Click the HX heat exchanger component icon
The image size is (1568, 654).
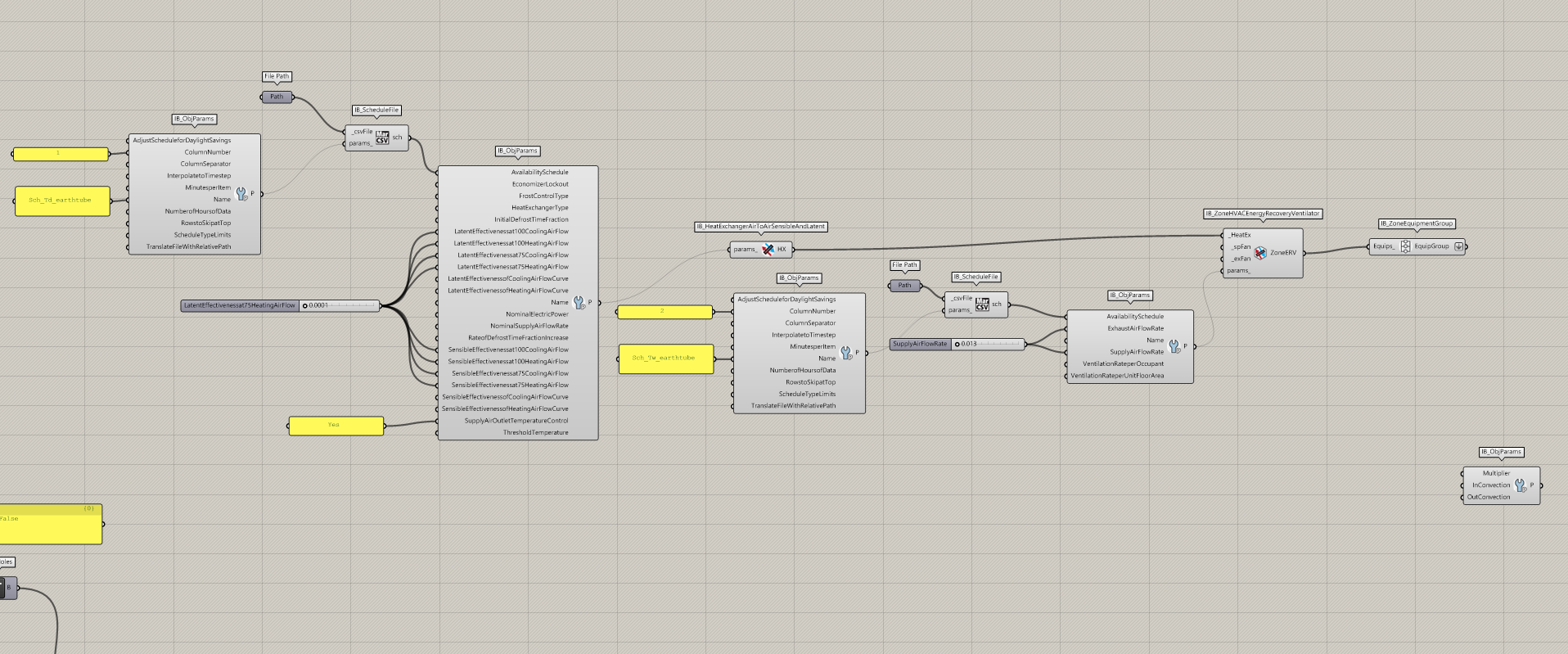[768, 250]
